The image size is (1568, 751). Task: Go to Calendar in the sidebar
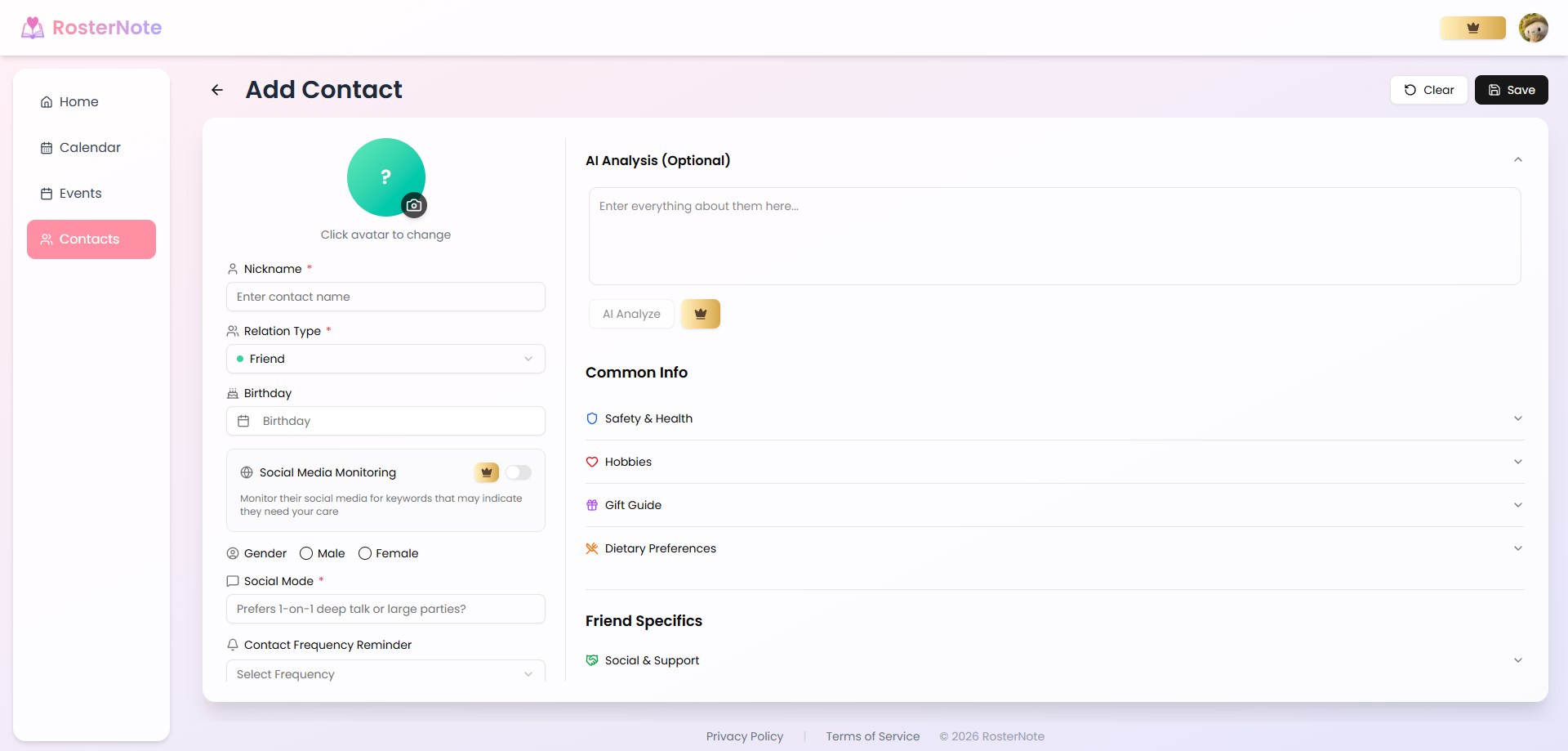[90, 147]
